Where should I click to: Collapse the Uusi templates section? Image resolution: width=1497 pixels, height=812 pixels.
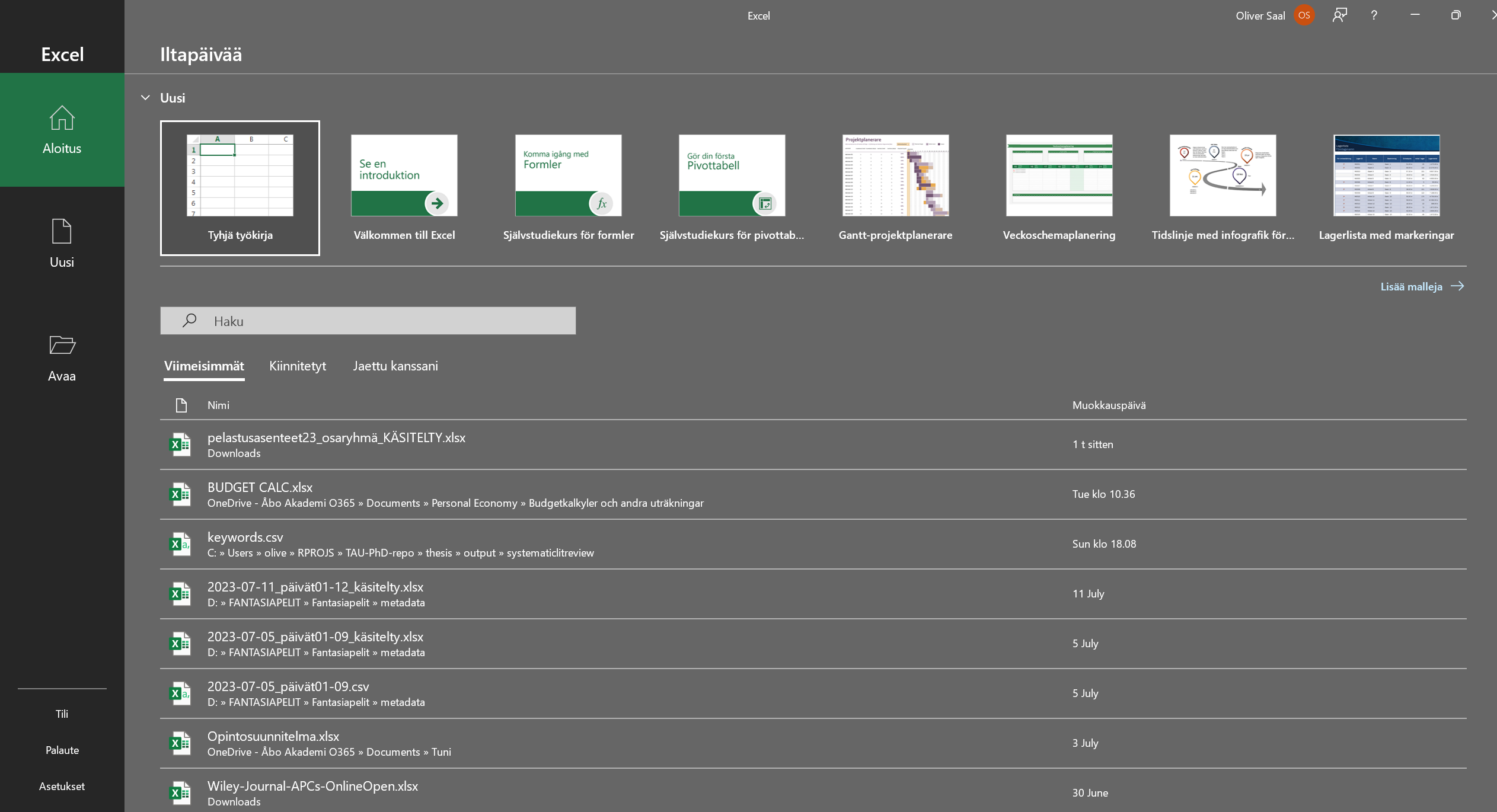[x=145, y=98]
